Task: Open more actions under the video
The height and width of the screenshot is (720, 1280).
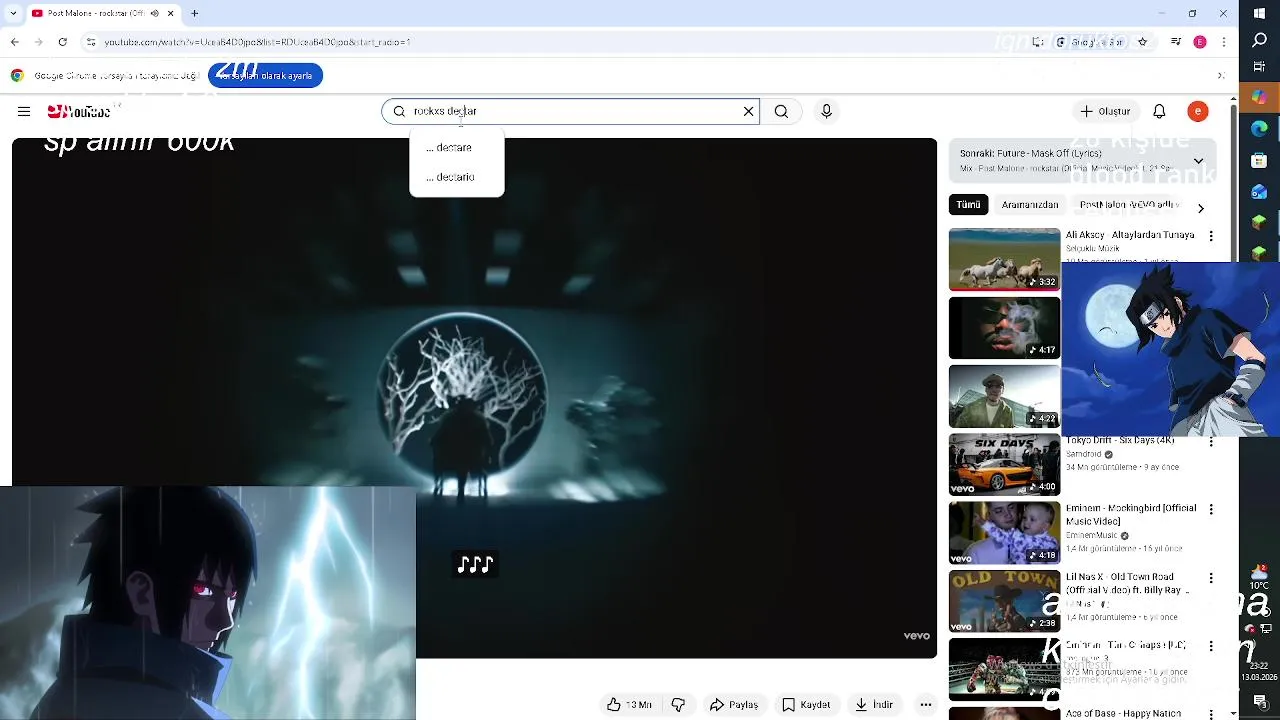Action: (926, 705)
